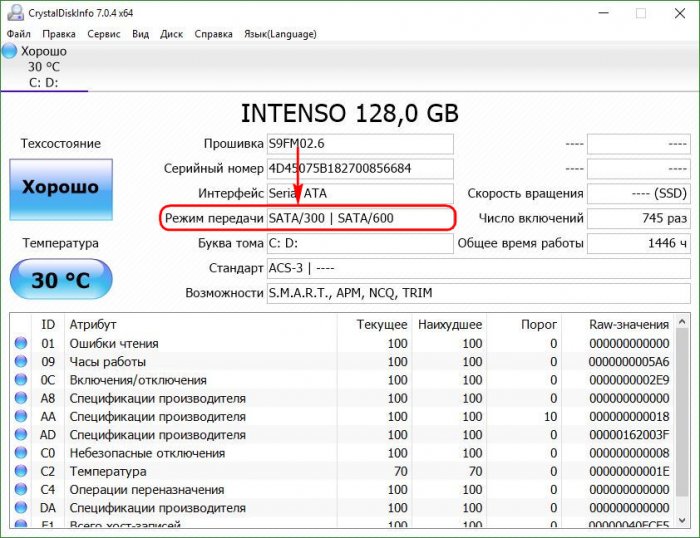Screen dimensions: 700x538
Task: Click the Стандарт field ACS-3
Action: (x=479, y=268)
